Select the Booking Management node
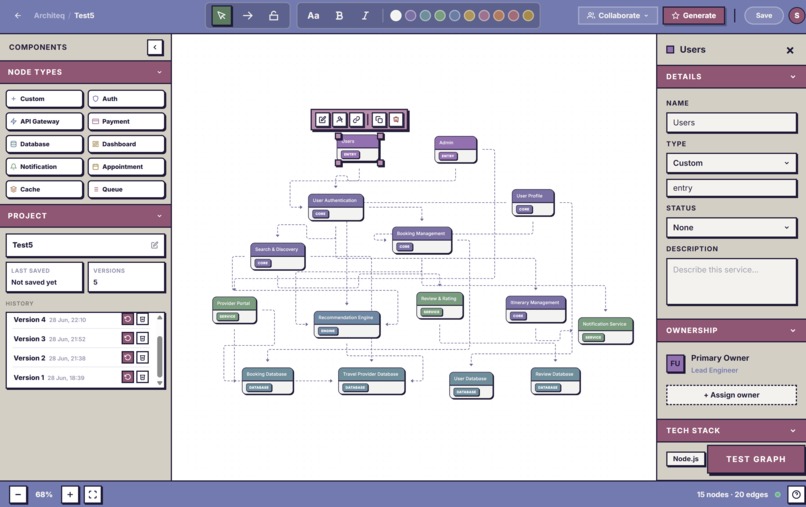Viewport: 806px width, 507px height. point(422,240)
